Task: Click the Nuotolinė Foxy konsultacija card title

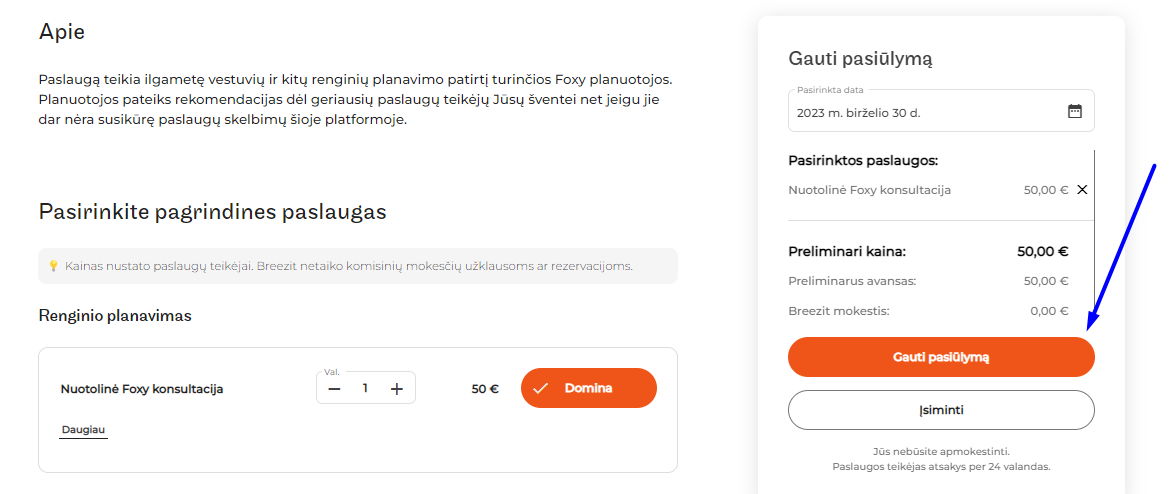Action: 142,389
